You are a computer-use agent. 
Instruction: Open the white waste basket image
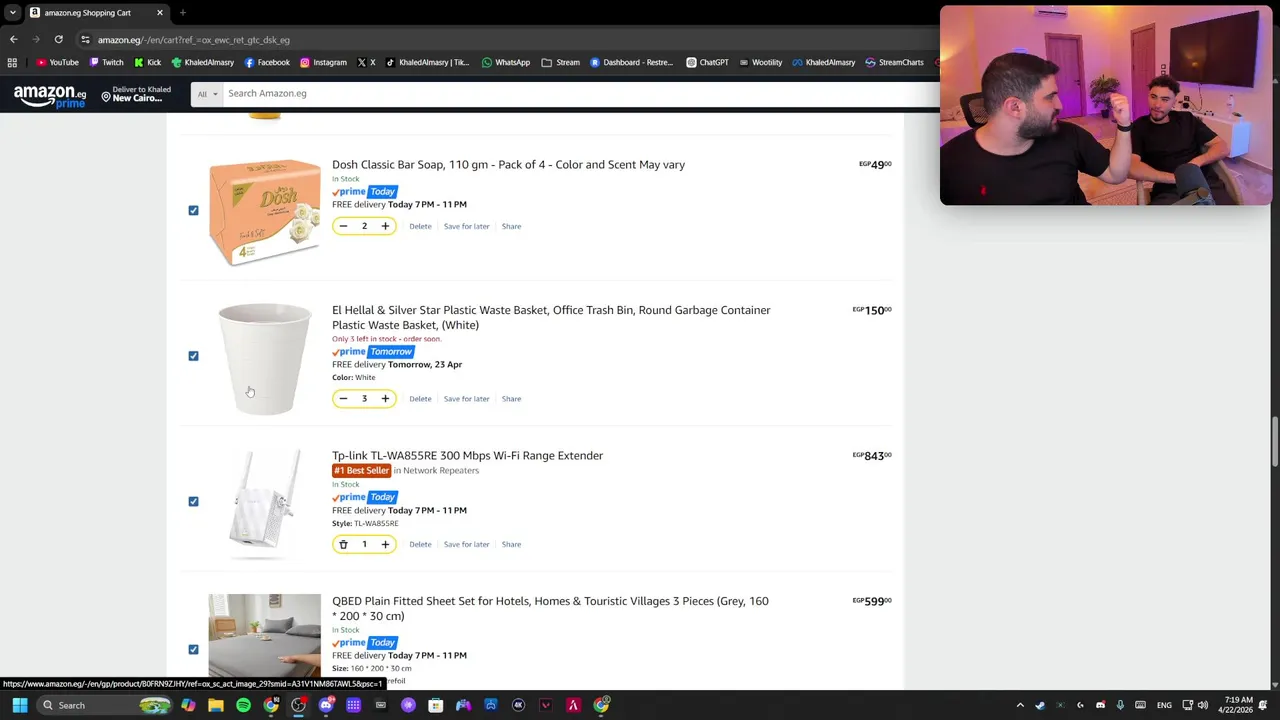[264, 358]
